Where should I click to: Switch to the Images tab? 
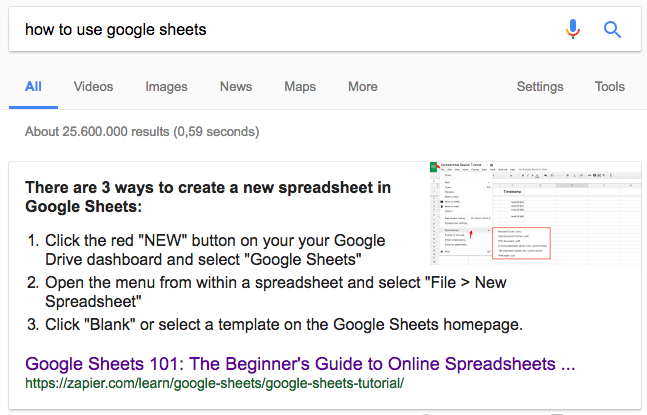[166, 87]
